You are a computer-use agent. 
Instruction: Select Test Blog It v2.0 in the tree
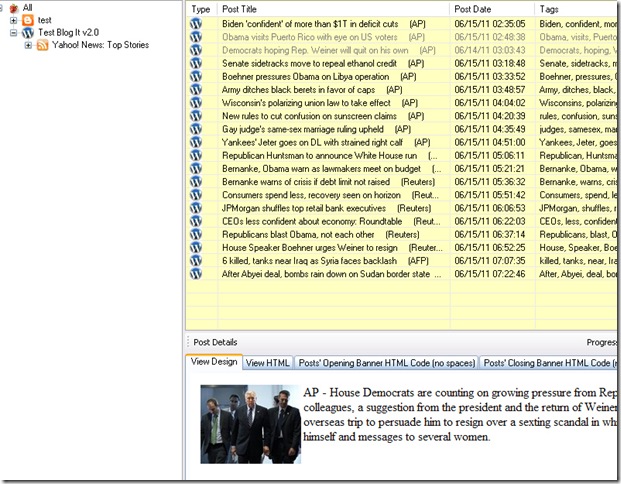point(69,32)
